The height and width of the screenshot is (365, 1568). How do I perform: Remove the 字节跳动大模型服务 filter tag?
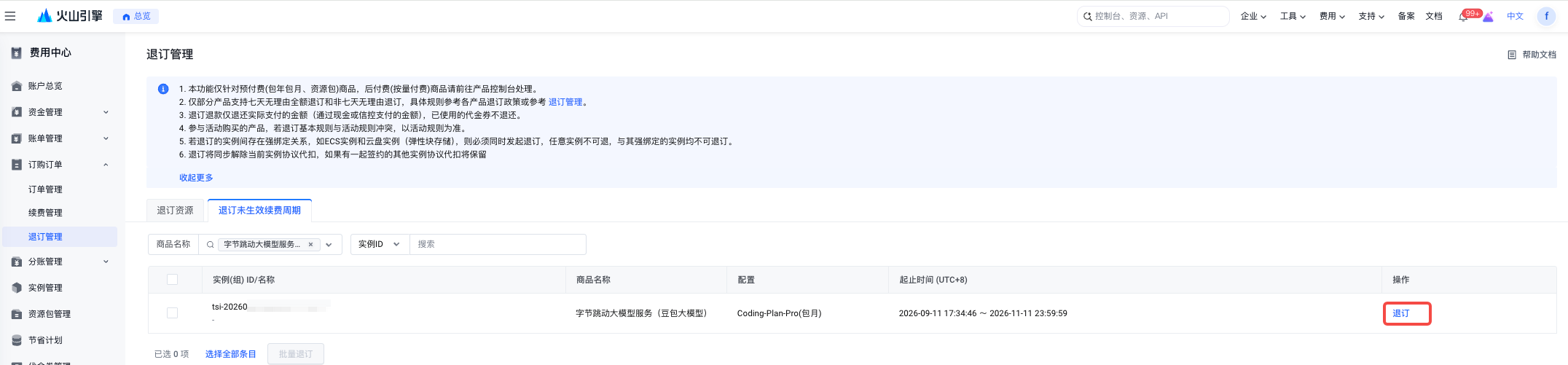coord(310,245)
